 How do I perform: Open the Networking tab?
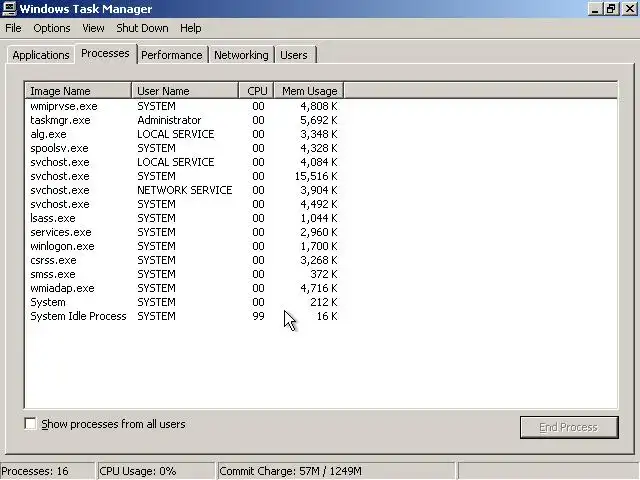click(x=241, y=55)
